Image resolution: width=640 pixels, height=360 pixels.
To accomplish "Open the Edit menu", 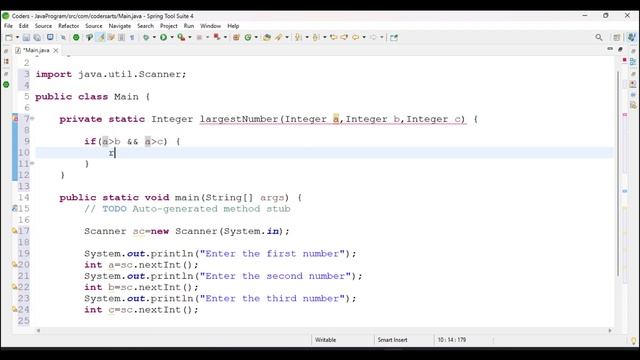I will click(24, 26).
